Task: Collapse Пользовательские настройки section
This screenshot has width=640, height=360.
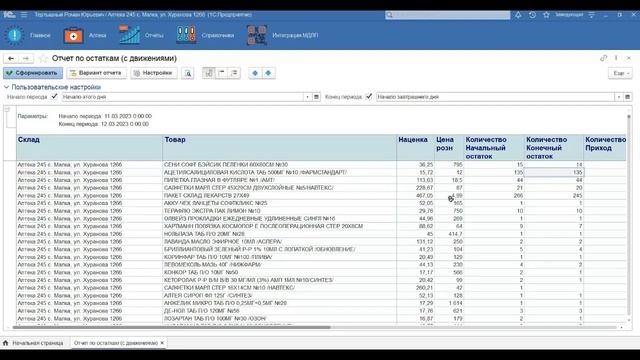Action: click(x=7, y=87)
